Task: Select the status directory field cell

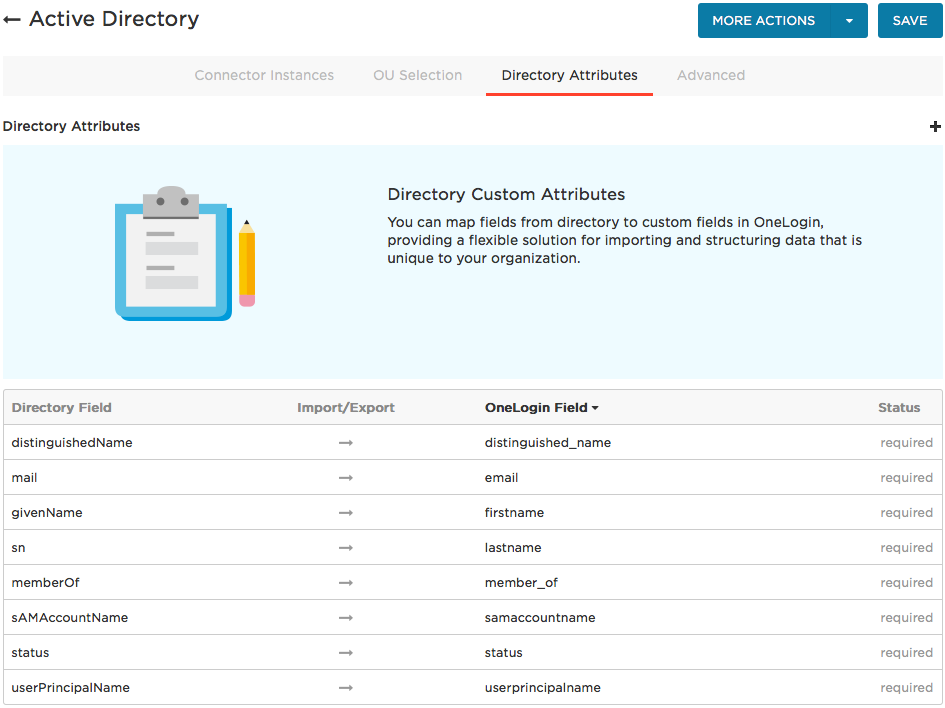Action: pyautogui.click(x=30, y=653)
